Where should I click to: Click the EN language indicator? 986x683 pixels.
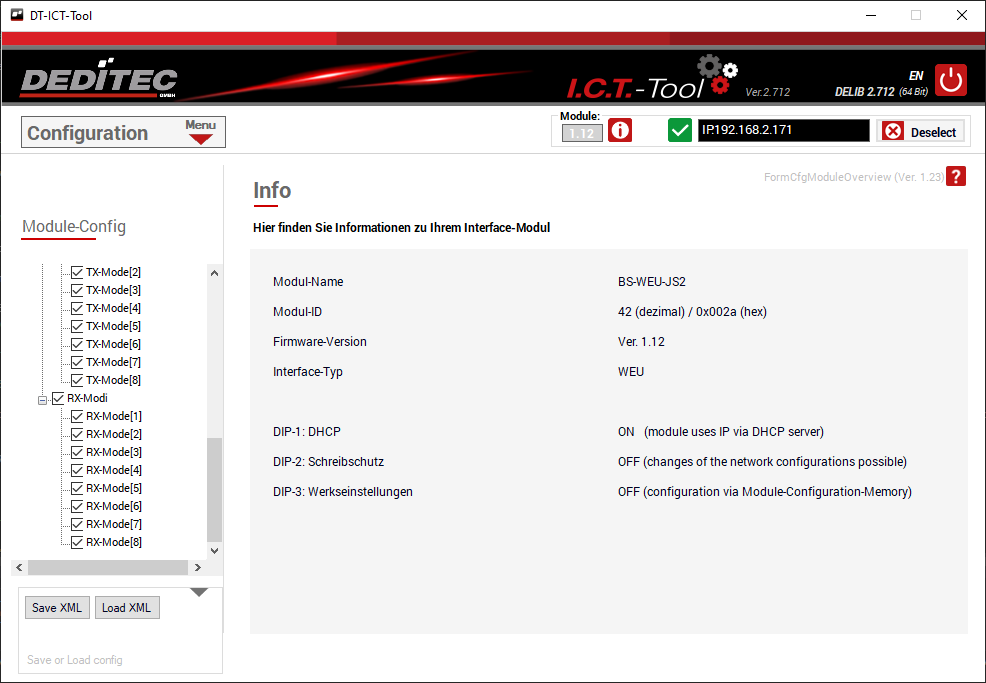(x=915, y=76)
